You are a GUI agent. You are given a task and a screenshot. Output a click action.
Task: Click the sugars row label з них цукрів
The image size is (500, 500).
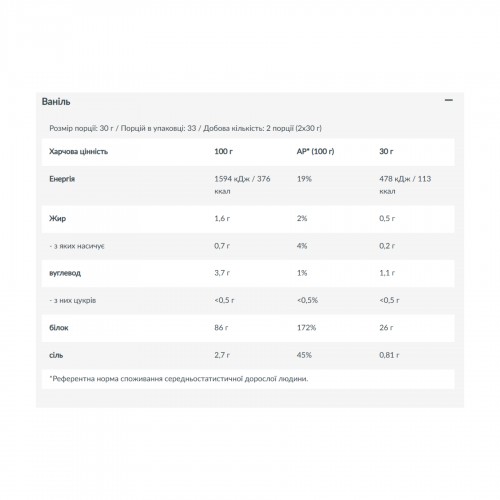coord(73,301)
